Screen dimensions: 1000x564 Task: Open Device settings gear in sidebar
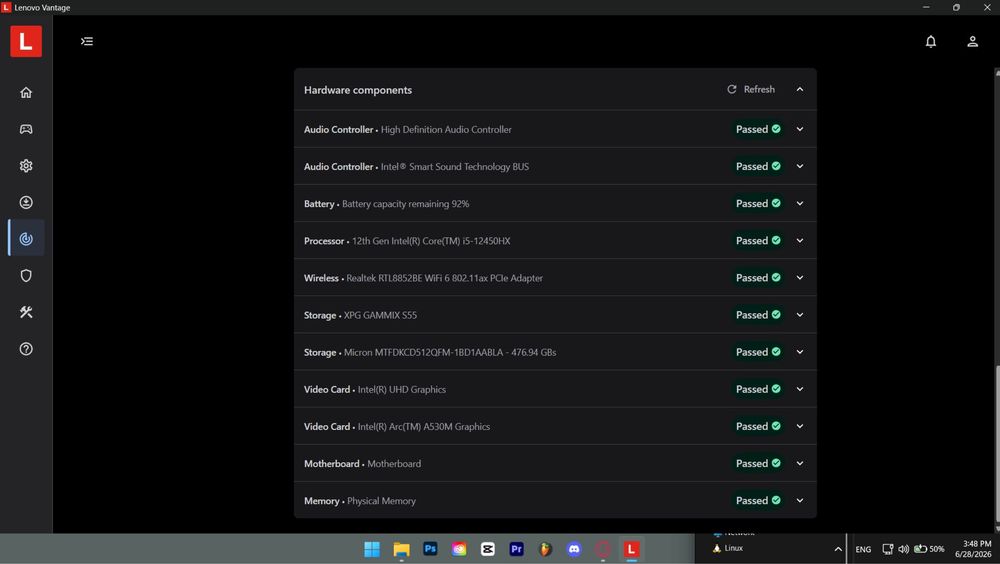[26, 166]
